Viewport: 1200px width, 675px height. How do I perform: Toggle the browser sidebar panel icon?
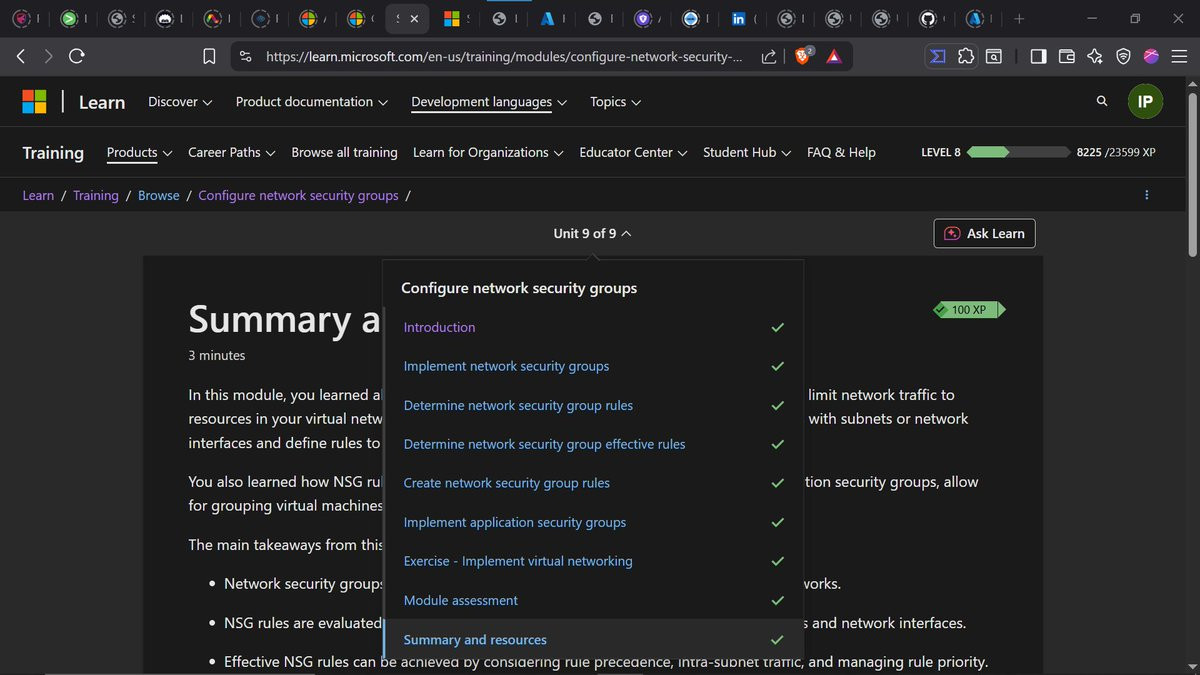pos(1038,57)
